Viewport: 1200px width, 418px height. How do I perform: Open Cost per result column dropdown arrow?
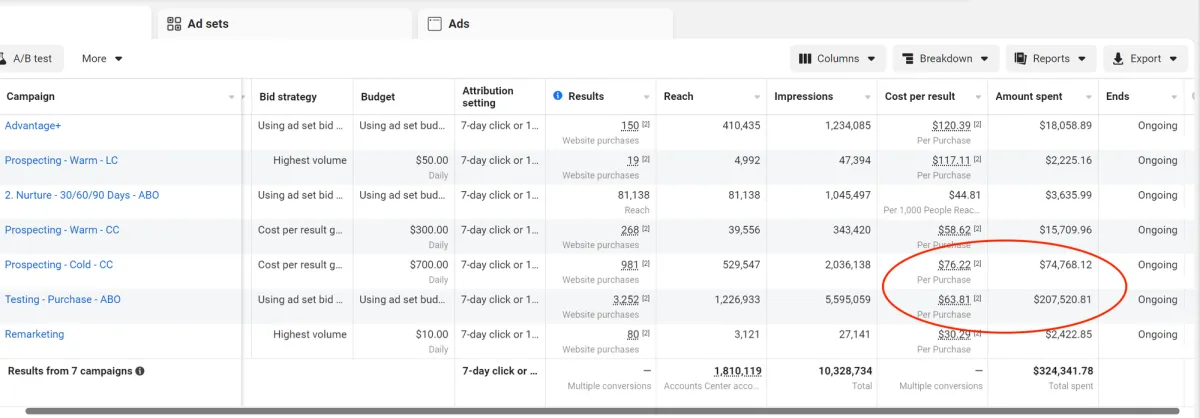tap(976, 97)
